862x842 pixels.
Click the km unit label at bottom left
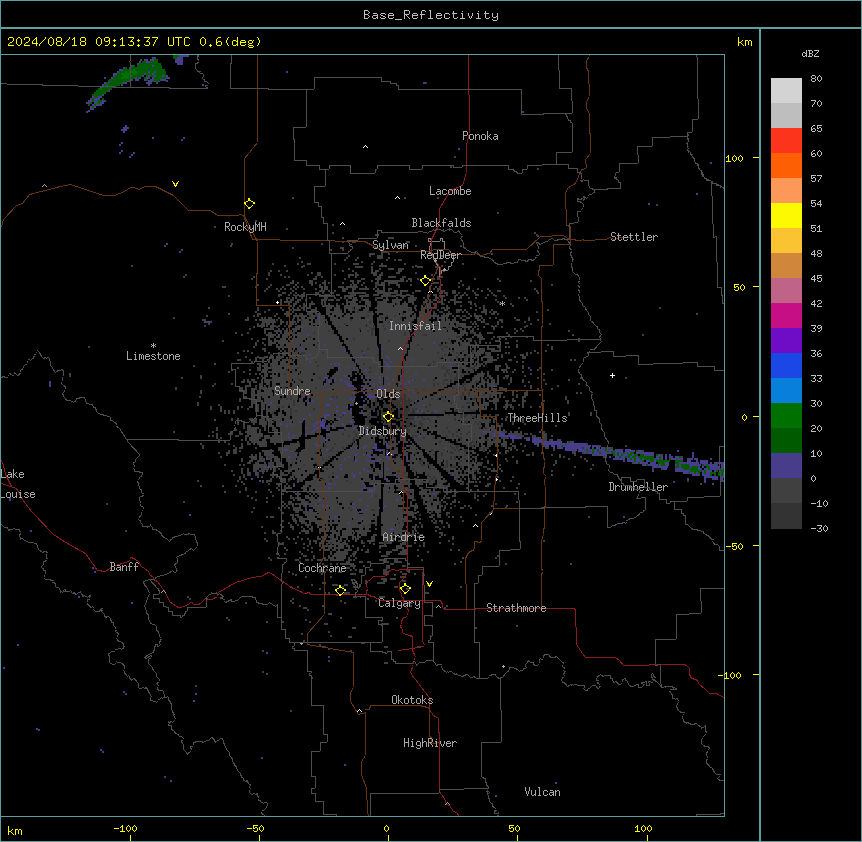(14, 830)
